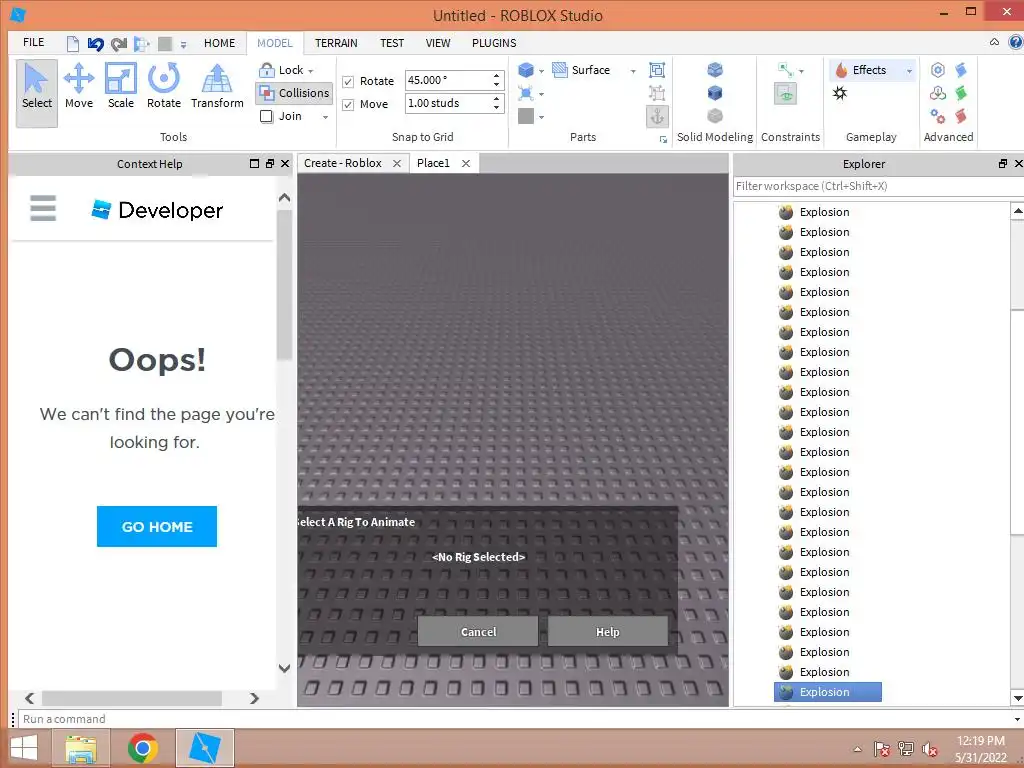Click the Advanced Object hexagon icon
This screenshot has width=1024, height=768.
point(938,70)
